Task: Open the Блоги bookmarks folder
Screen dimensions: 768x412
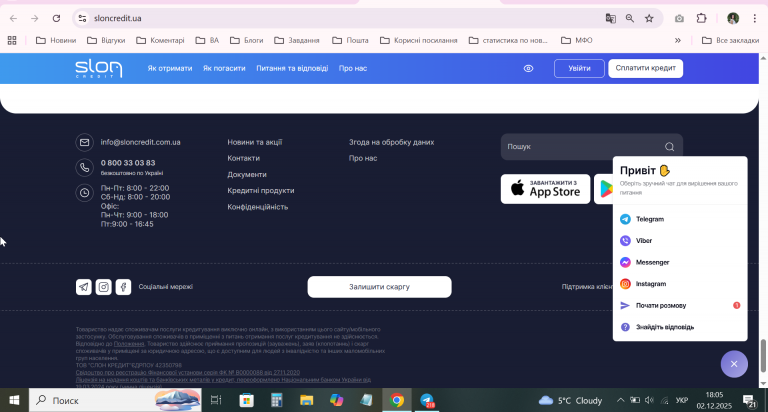Action: (x=246, y=40)
